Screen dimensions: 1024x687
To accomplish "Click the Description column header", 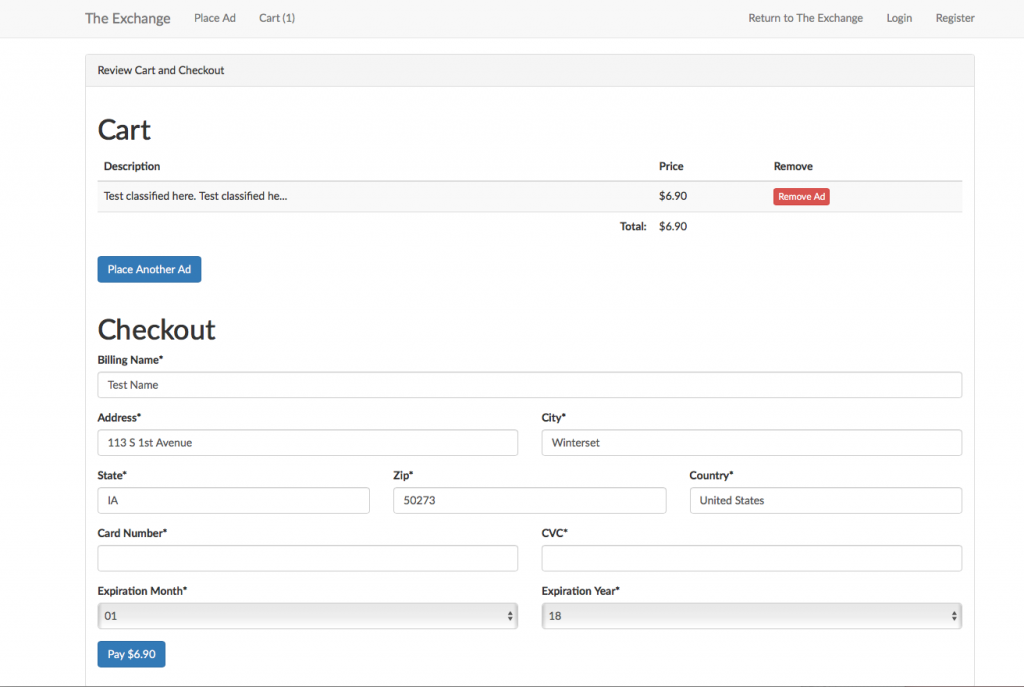I will (132, 167).
